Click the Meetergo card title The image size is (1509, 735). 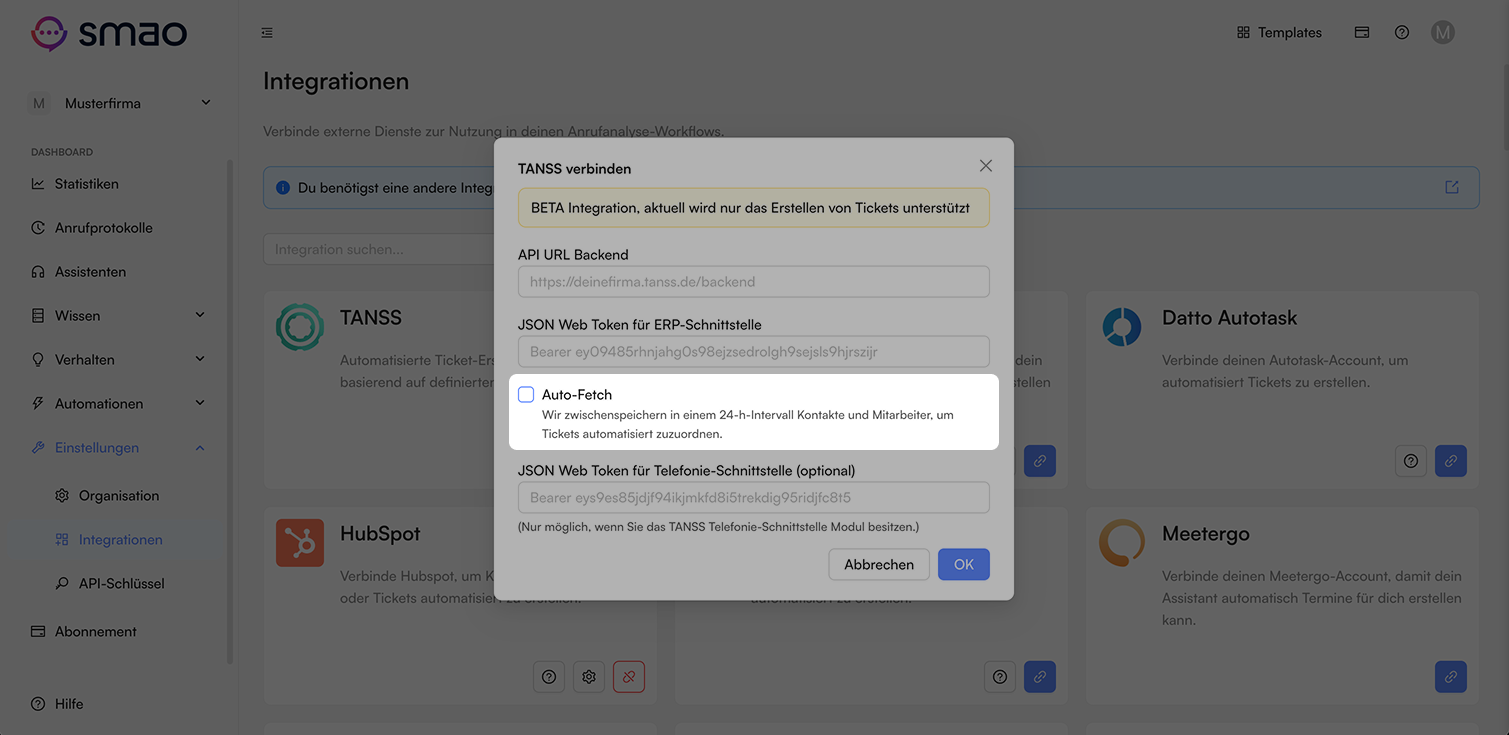[x=1206, y=534]
